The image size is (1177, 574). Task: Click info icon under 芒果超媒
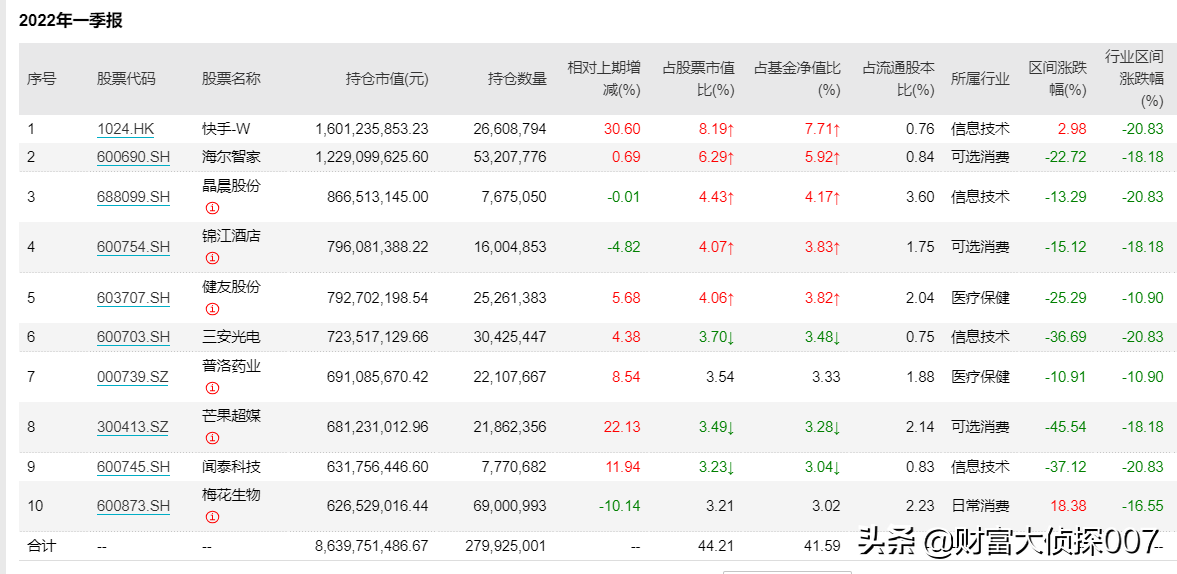(x=212, y=438)
